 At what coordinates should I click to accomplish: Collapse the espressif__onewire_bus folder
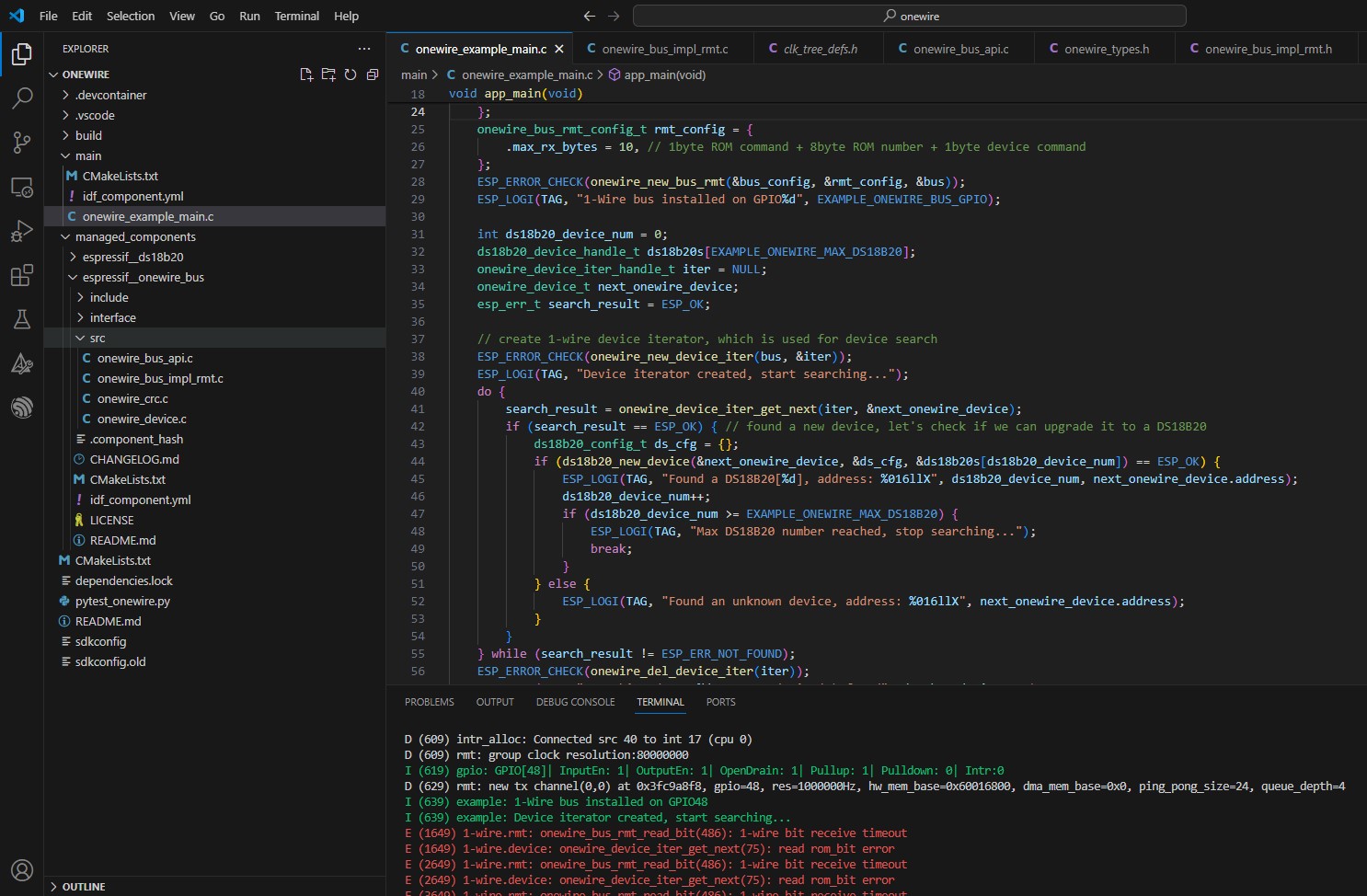215,277
